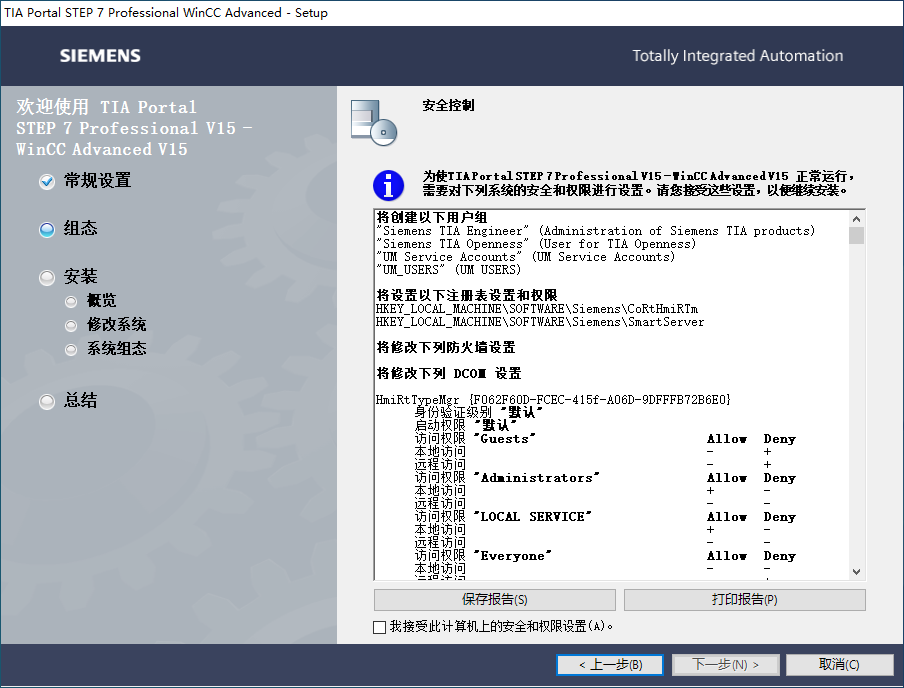The image size is (904, 688).
Task: Cancel setup with 取消(C) button
Action: tap(839, 665)
